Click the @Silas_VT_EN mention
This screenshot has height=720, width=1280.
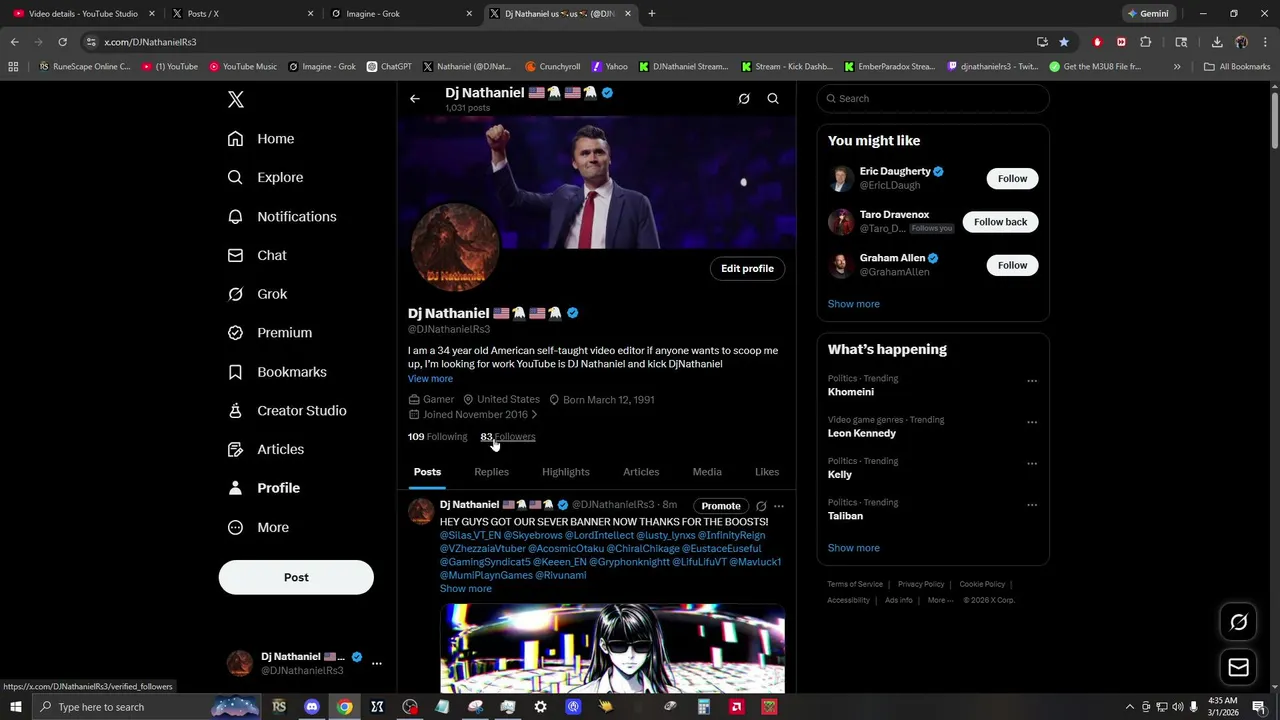click(x=470, y=536)
